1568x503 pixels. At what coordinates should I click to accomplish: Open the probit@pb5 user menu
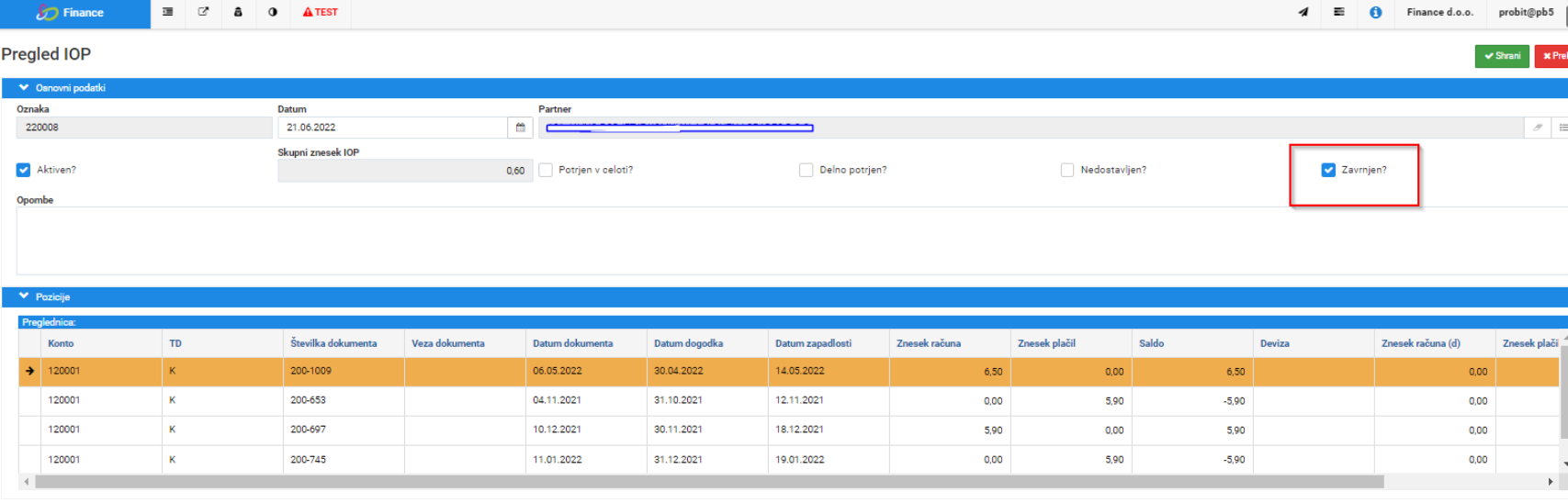click(1527, 12)
